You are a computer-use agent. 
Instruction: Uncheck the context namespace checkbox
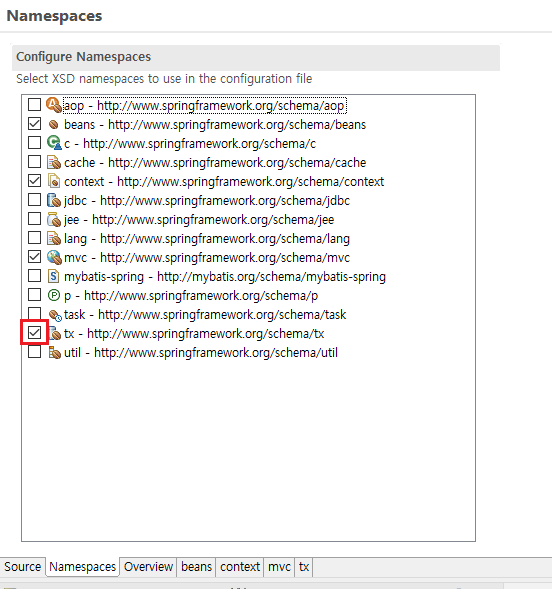35,181
